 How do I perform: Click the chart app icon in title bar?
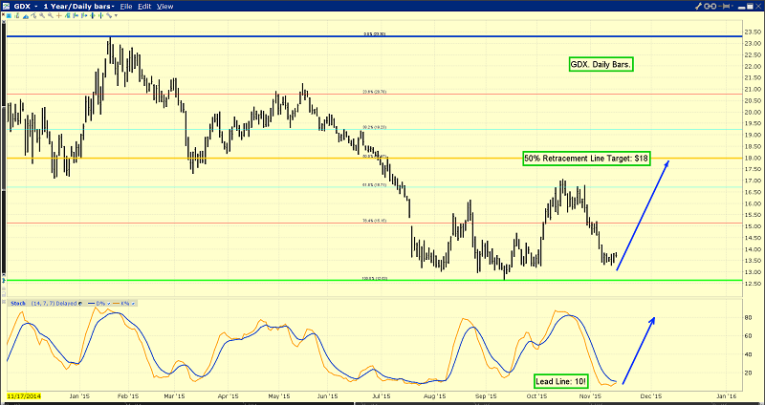[6, 6]
